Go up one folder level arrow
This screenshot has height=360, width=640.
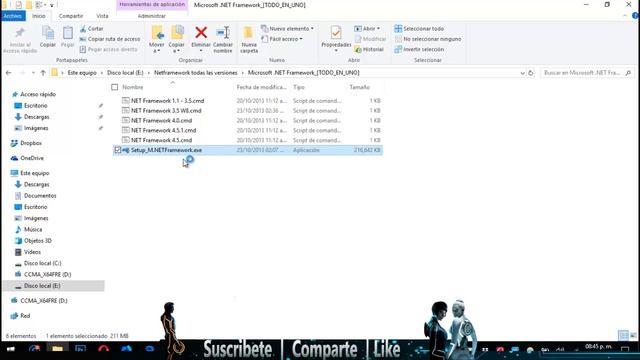pyautogui.click(x=43, y=73)
